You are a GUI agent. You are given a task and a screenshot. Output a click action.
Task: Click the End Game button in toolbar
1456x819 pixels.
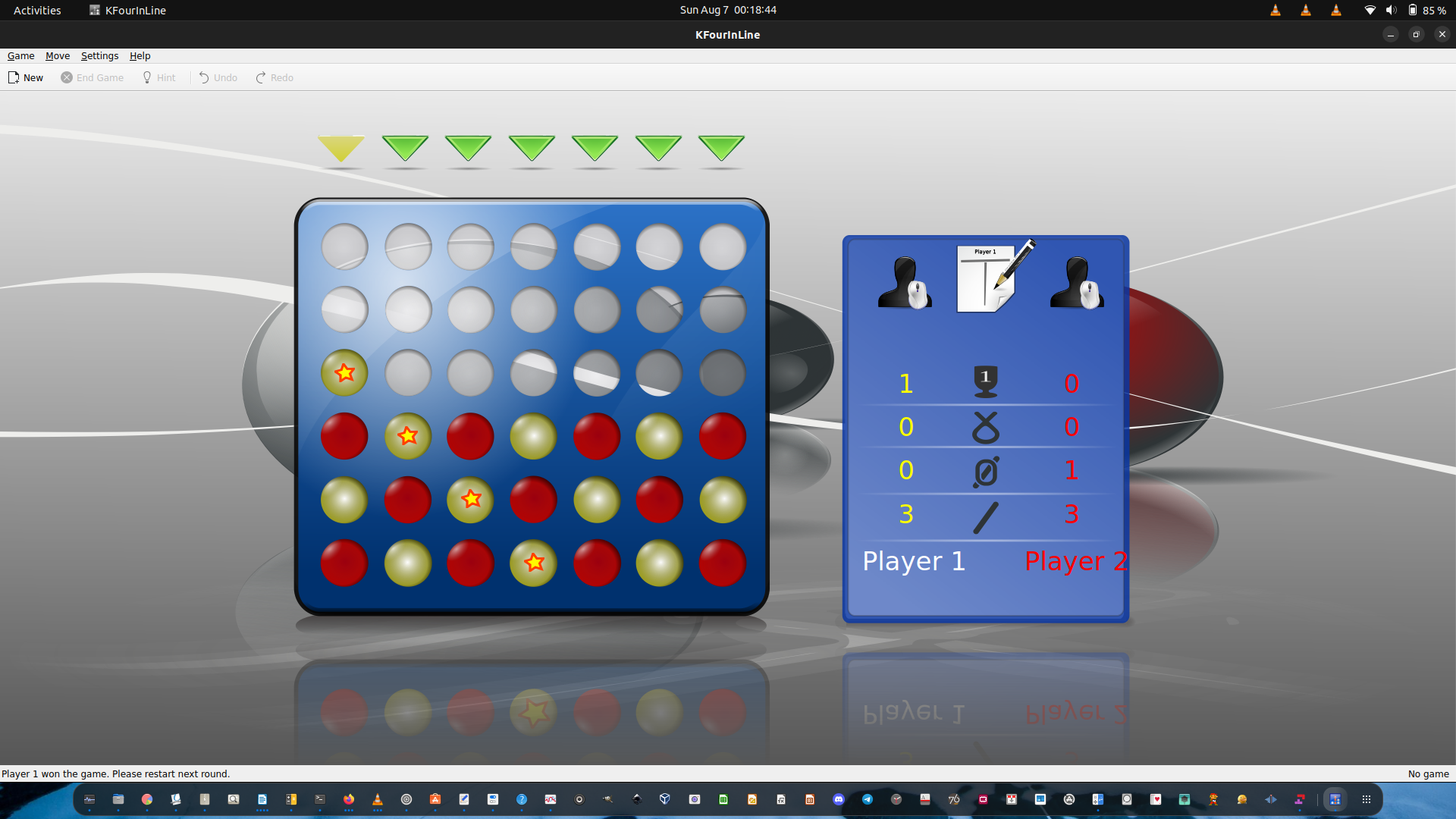click(91, 77)
